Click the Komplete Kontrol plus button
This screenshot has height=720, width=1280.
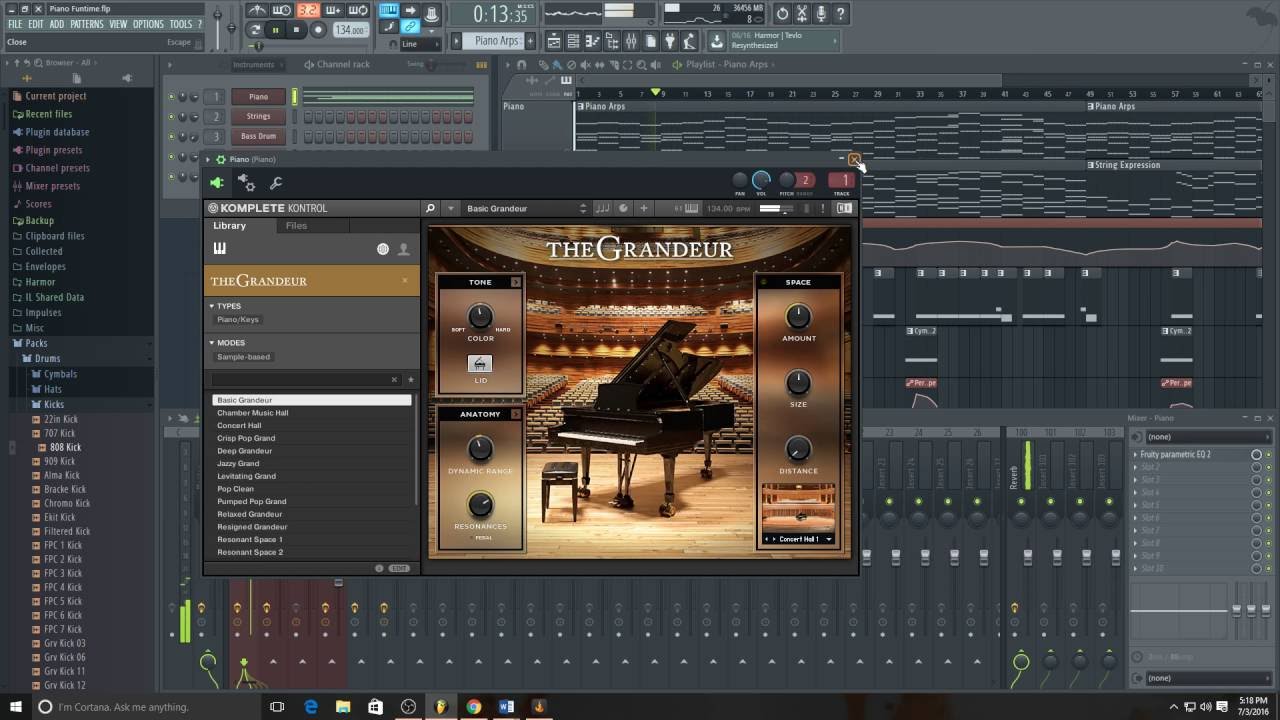(x=644, y=208)
